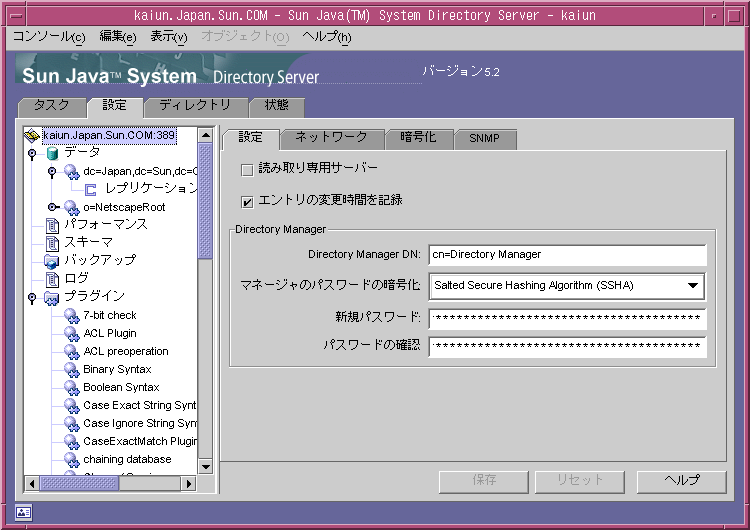Collapse the プラグイン tree node

(x=32, y=298)
